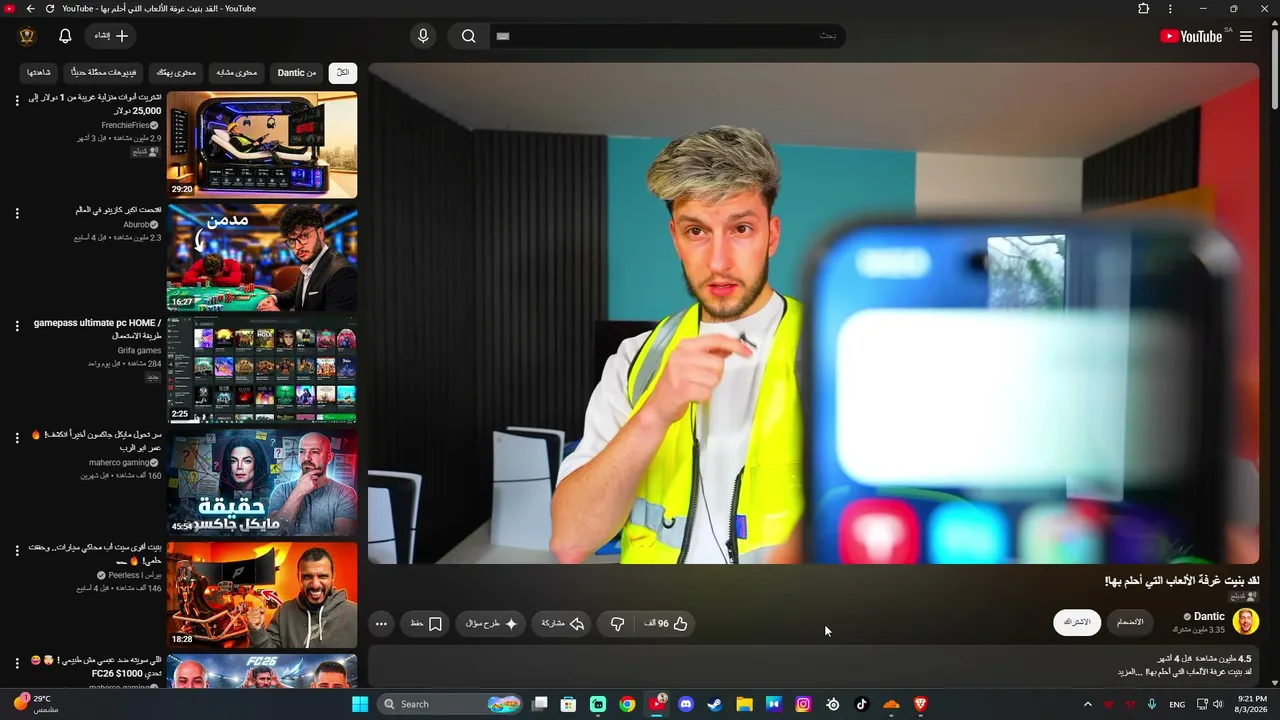Start voice search with the microphone
The width and height of the screenshot is (1280, 720).
point(423,36)
